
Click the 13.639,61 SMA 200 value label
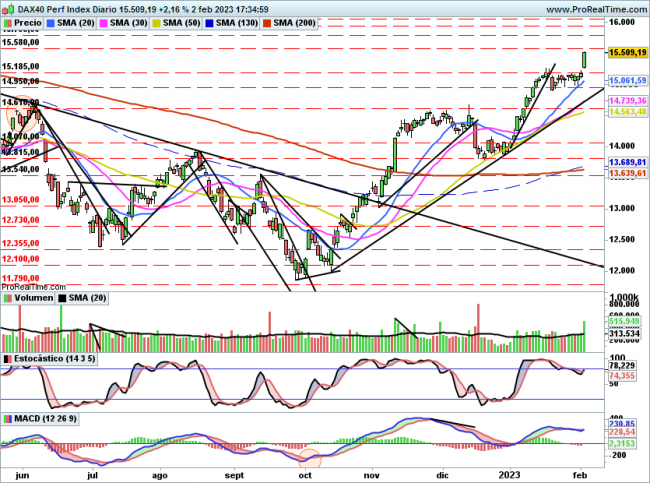pyautogui.click(x=627, y=173)
